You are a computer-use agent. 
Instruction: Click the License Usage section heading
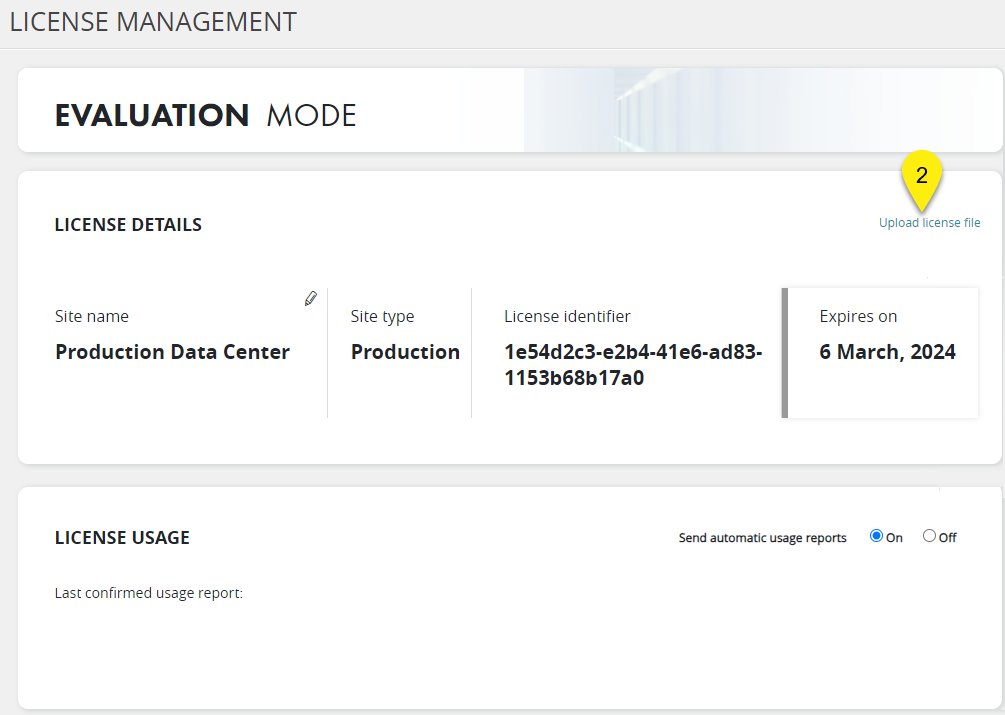click(x=122, y=538)
